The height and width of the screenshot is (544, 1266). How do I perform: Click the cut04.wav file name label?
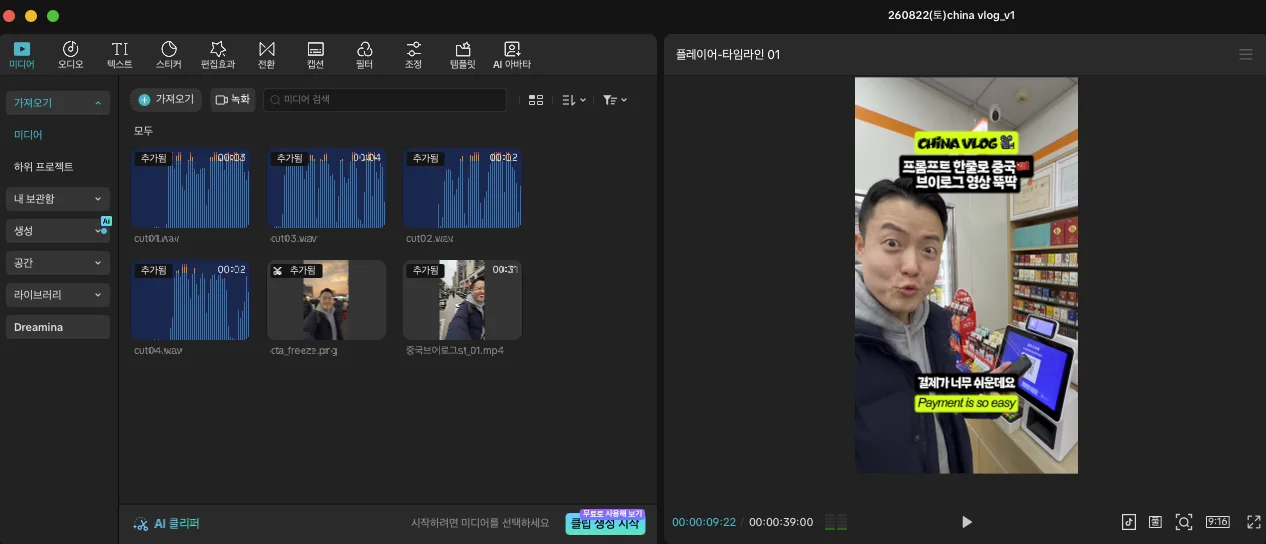(158, 351)
